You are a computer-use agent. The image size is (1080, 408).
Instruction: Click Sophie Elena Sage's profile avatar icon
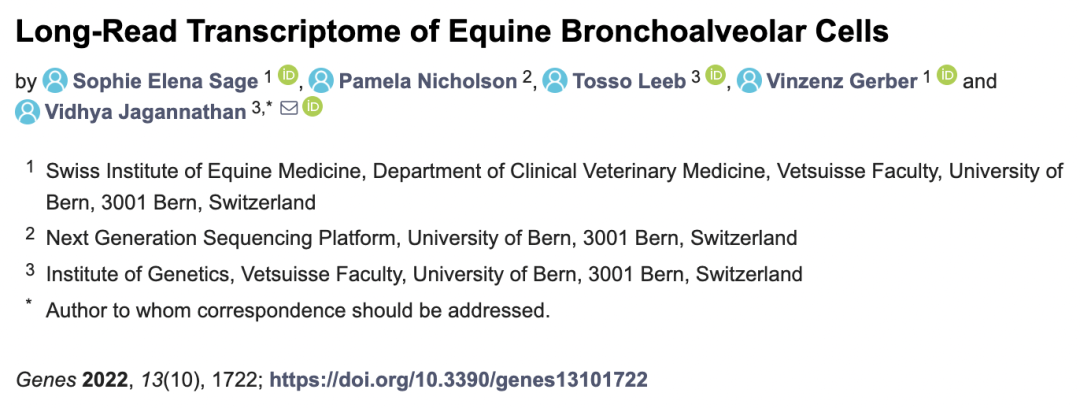click(55, 81)
